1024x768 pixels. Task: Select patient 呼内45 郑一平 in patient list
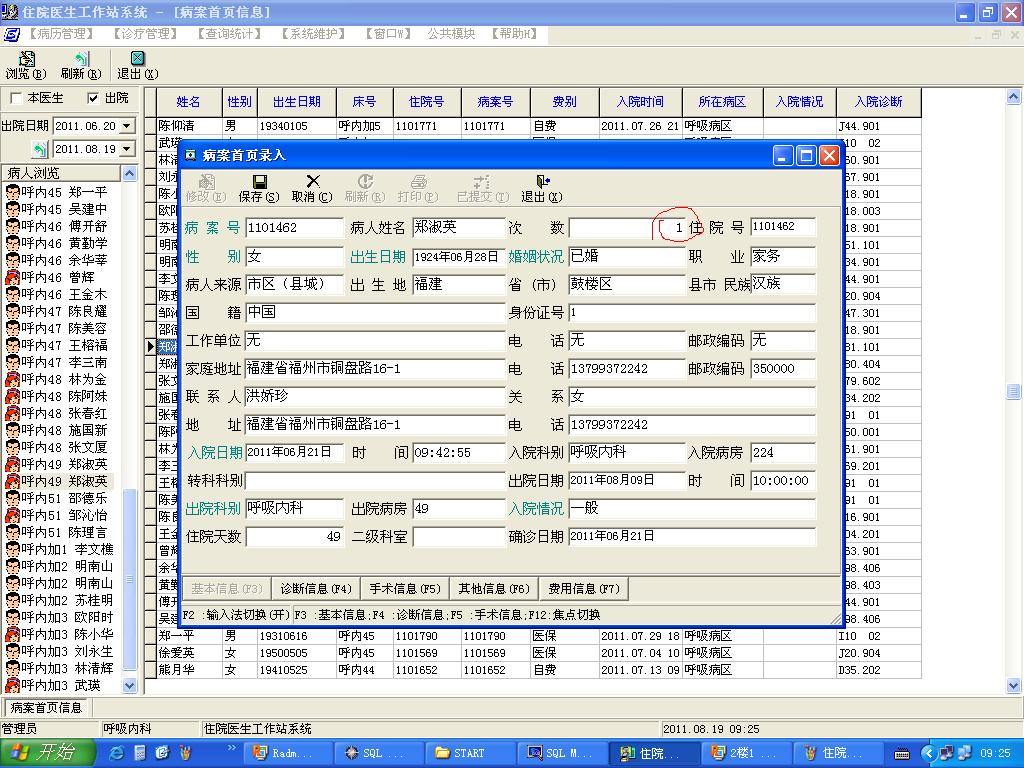pyautogui.click(x=57, y=192)
